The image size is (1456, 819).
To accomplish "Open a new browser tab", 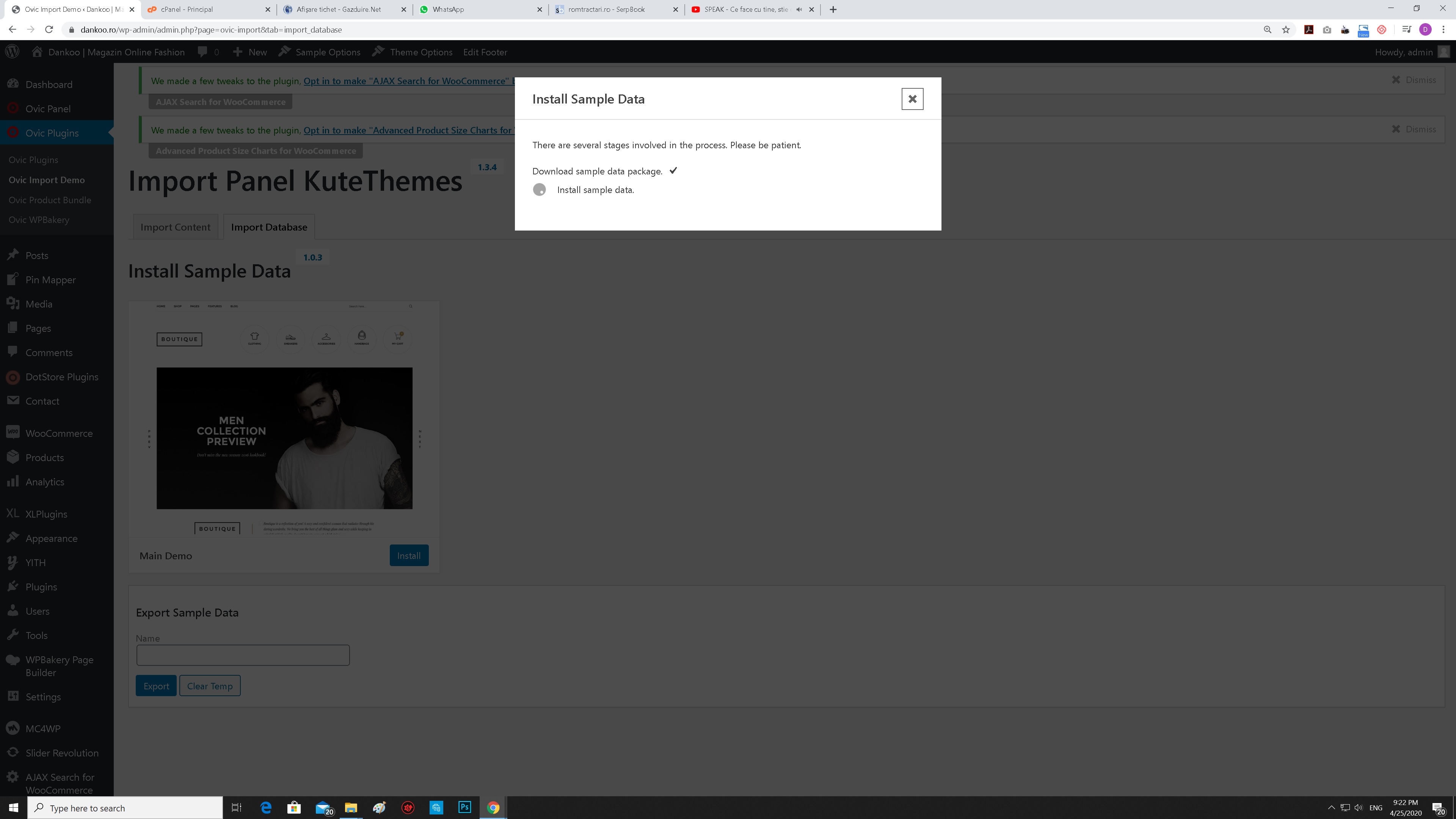I will [x=833, y=9].
